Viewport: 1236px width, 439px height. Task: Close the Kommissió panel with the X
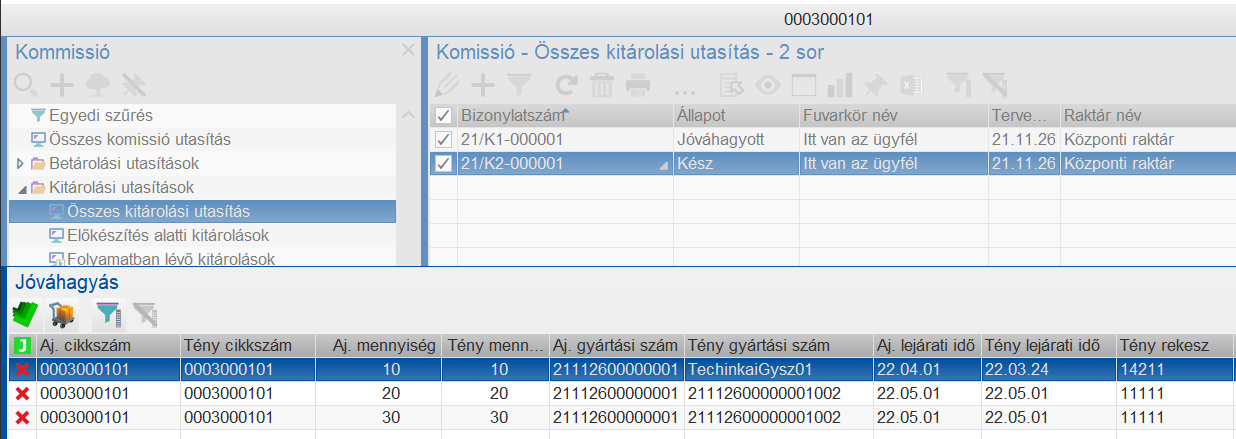click(407, 50)
